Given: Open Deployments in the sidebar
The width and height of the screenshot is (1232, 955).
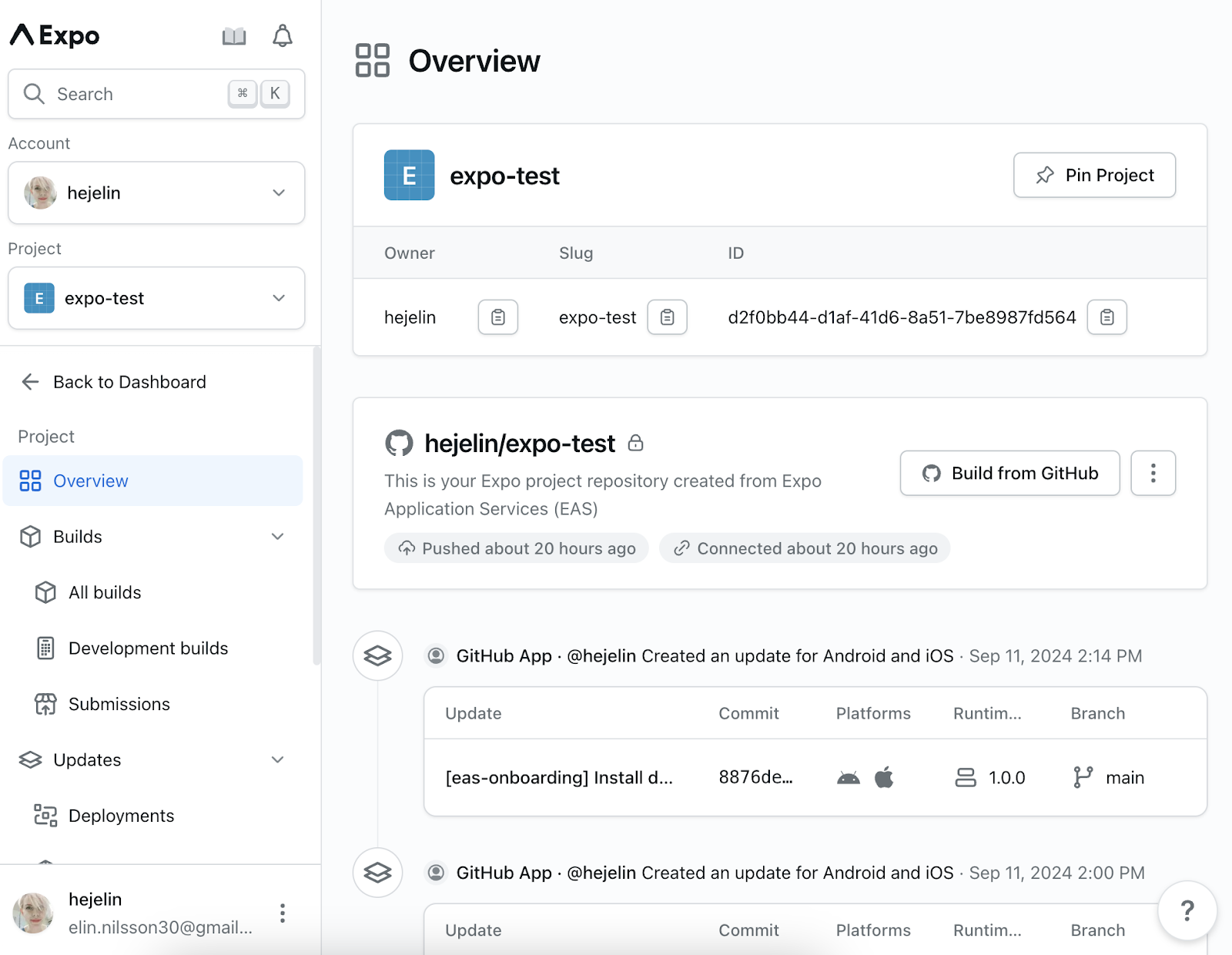Looking at the screenshot, I should click(x=121, y=815).
